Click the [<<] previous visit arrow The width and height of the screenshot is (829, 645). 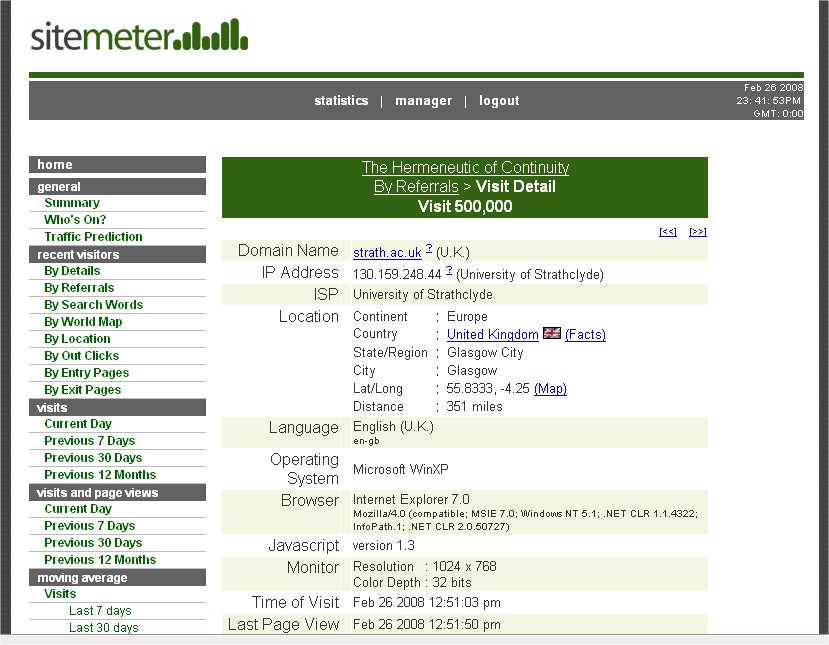(x=668, y=231)
